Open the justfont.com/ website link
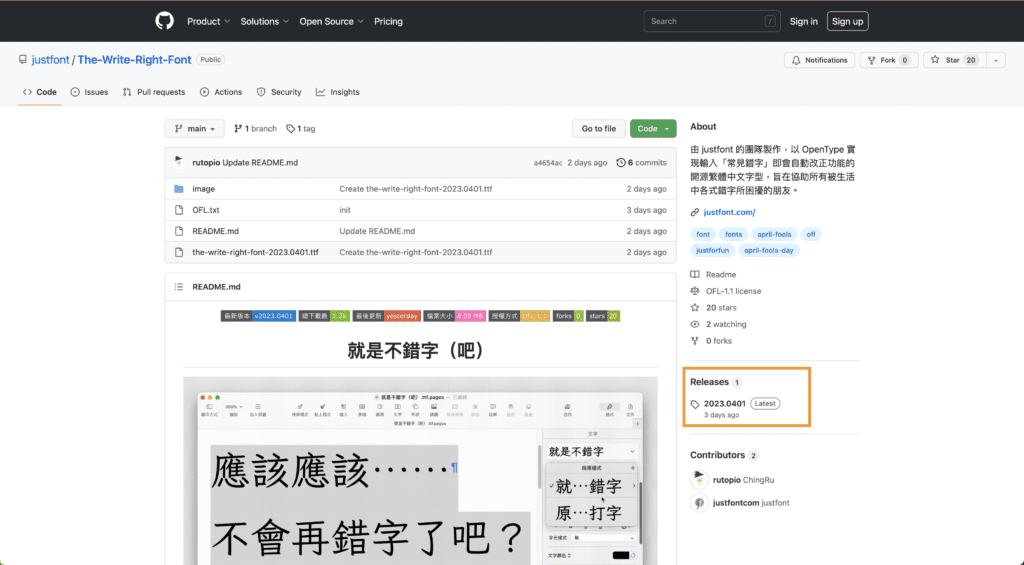Screen dimensions: 1024x565 (729, 212)
